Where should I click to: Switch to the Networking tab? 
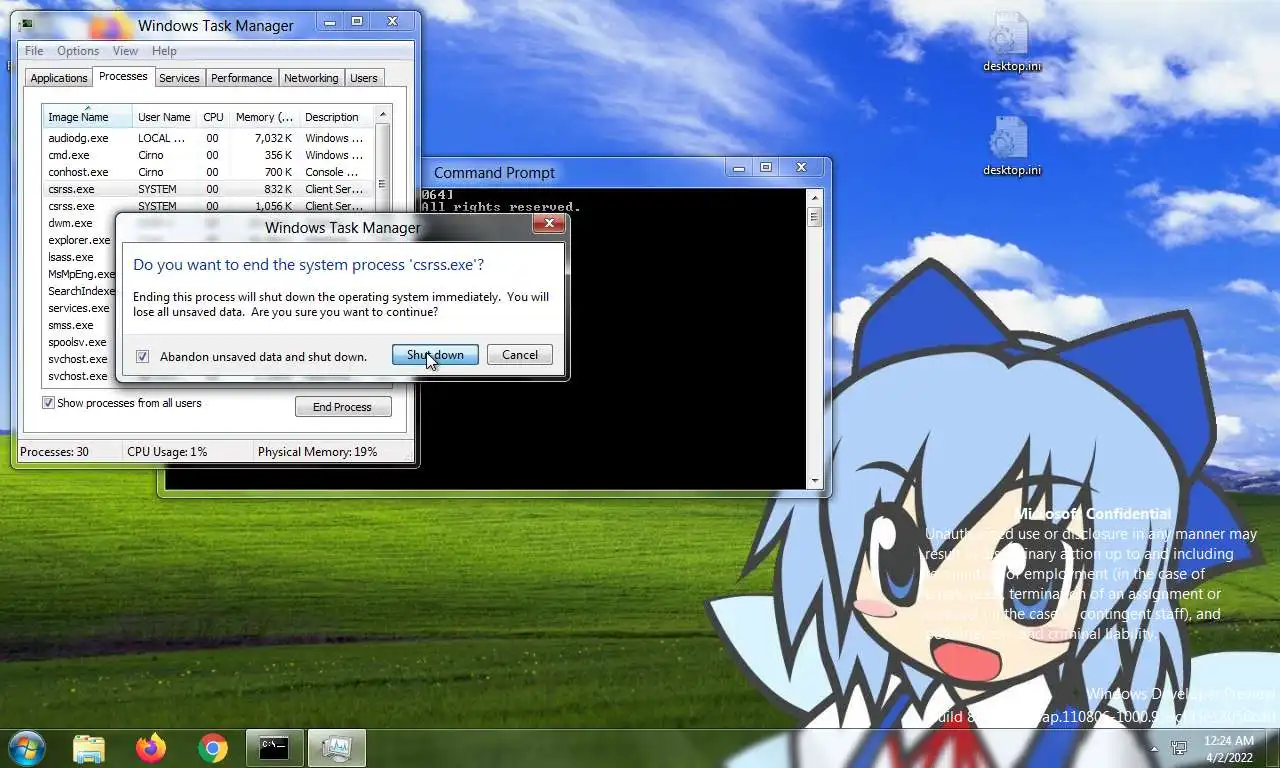point(311,78)
